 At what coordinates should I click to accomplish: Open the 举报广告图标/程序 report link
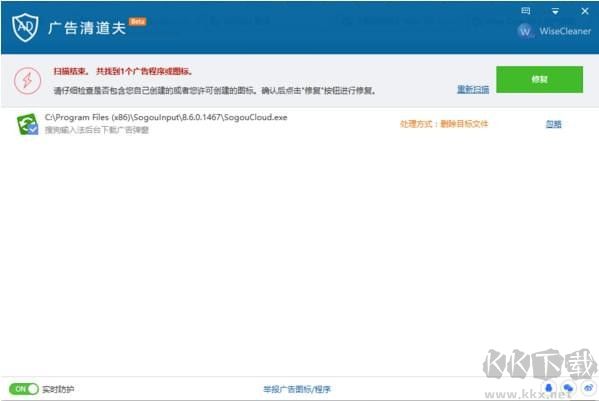click(297, 389)
